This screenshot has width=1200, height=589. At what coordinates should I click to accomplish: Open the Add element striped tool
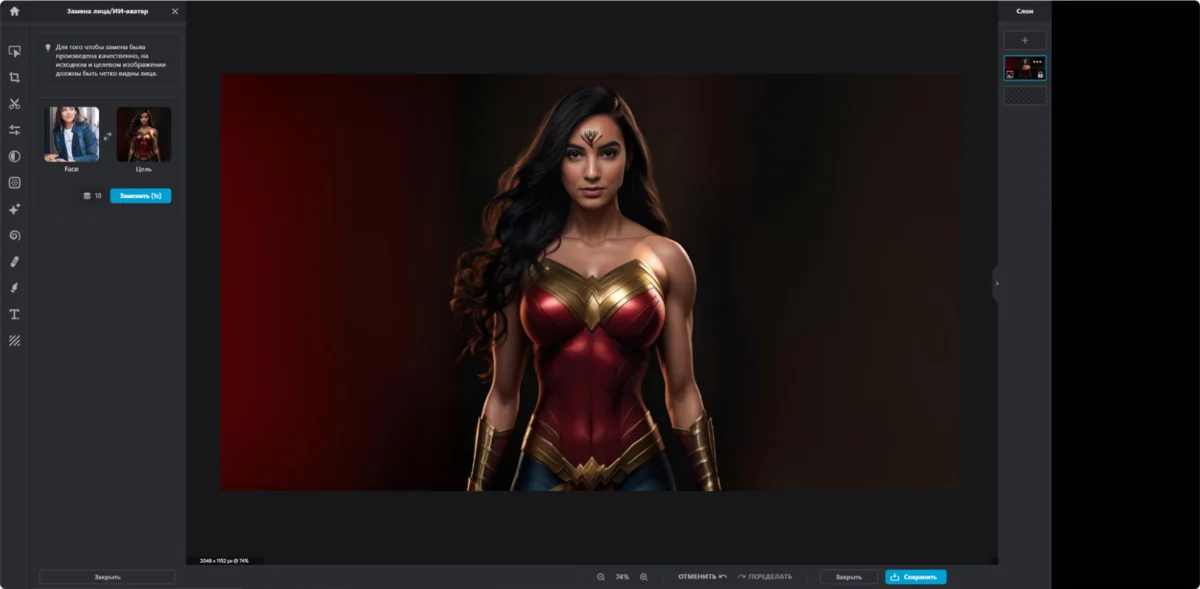[14, 340]
